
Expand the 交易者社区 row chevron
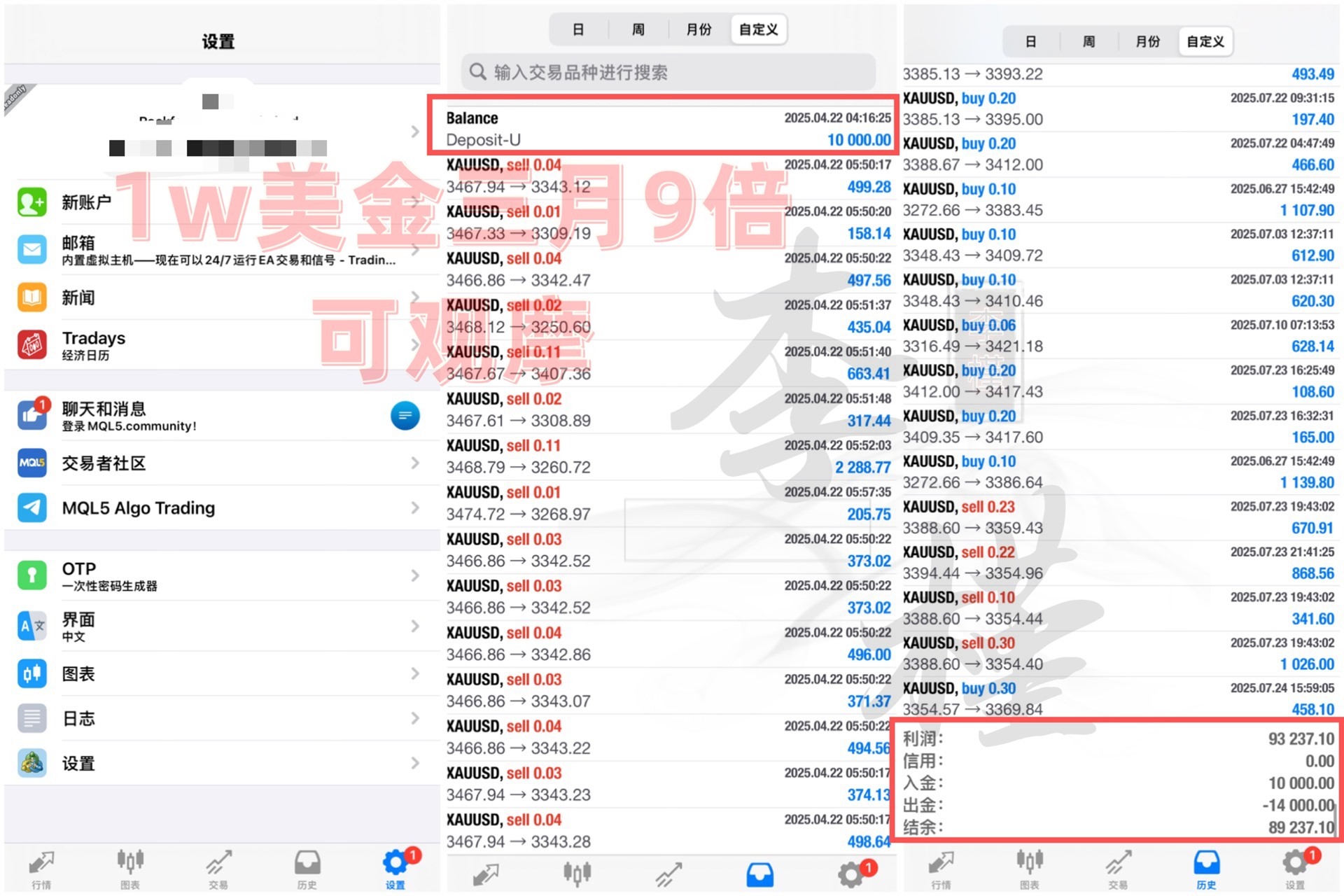[x=415, y=463]
